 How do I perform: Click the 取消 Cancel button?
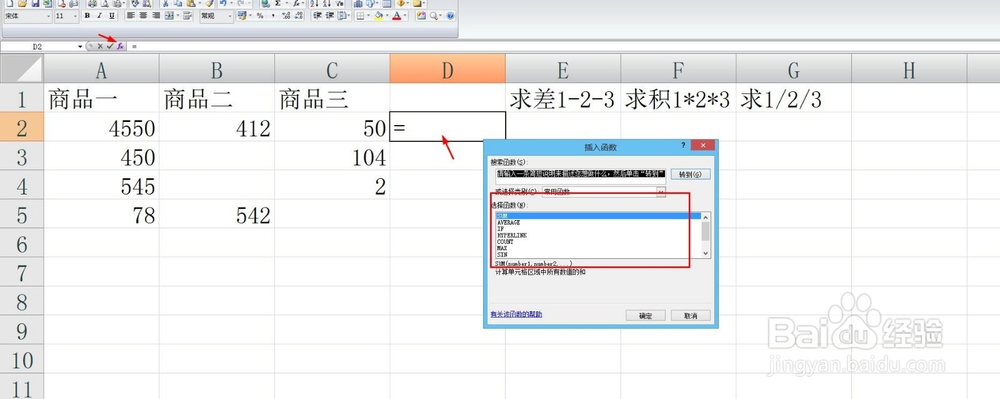691,316
